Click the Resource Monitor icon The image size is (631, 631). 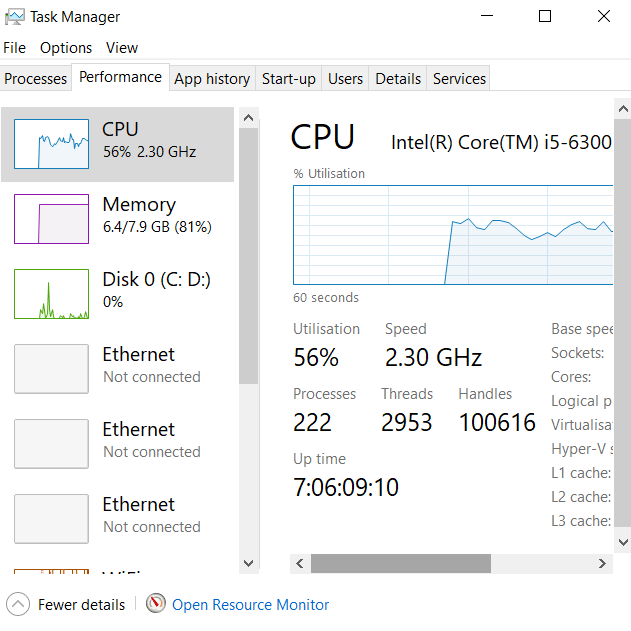pos(156,604)
